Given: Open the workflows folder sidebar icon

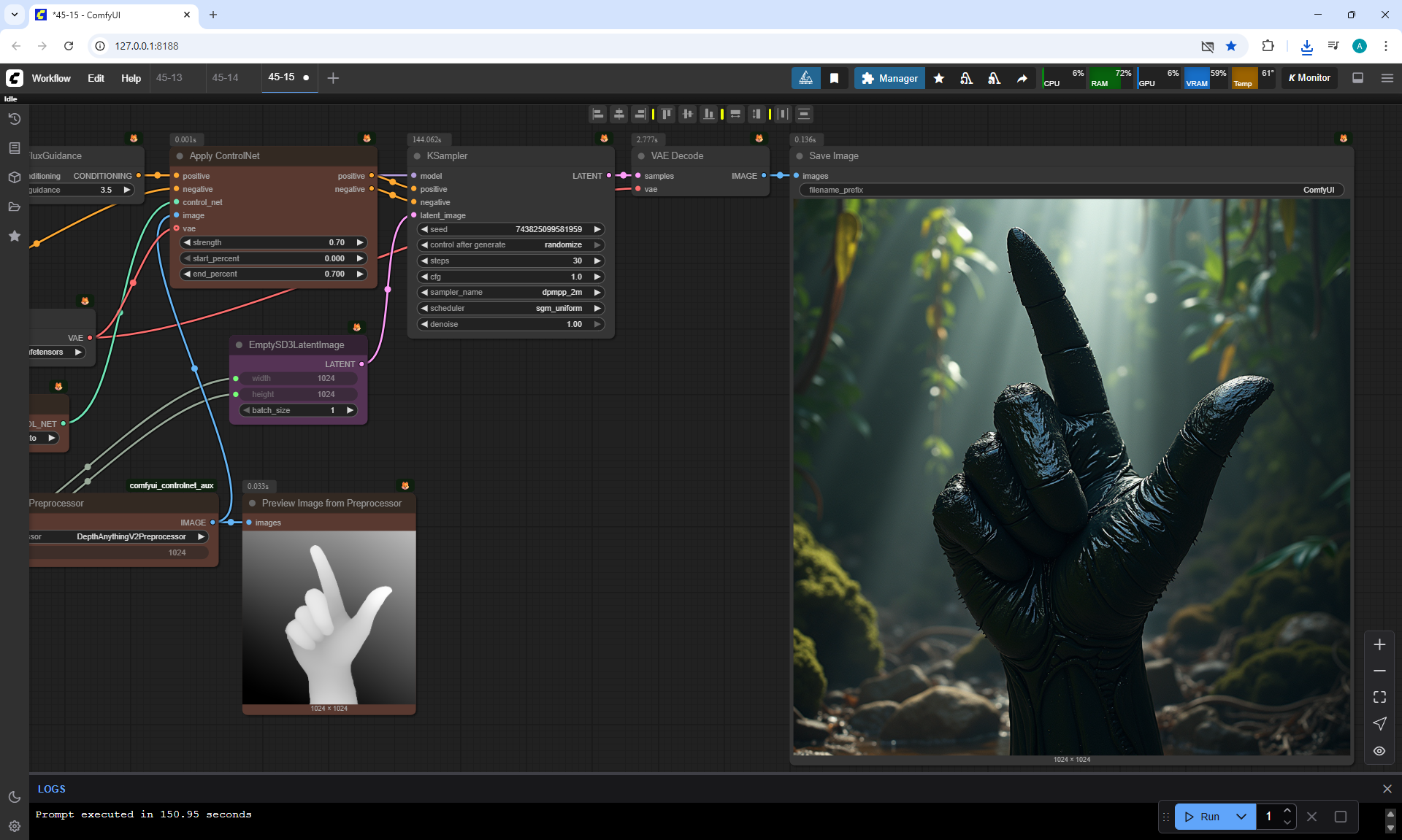Looking at the screenshot, I should coord(14,207).
